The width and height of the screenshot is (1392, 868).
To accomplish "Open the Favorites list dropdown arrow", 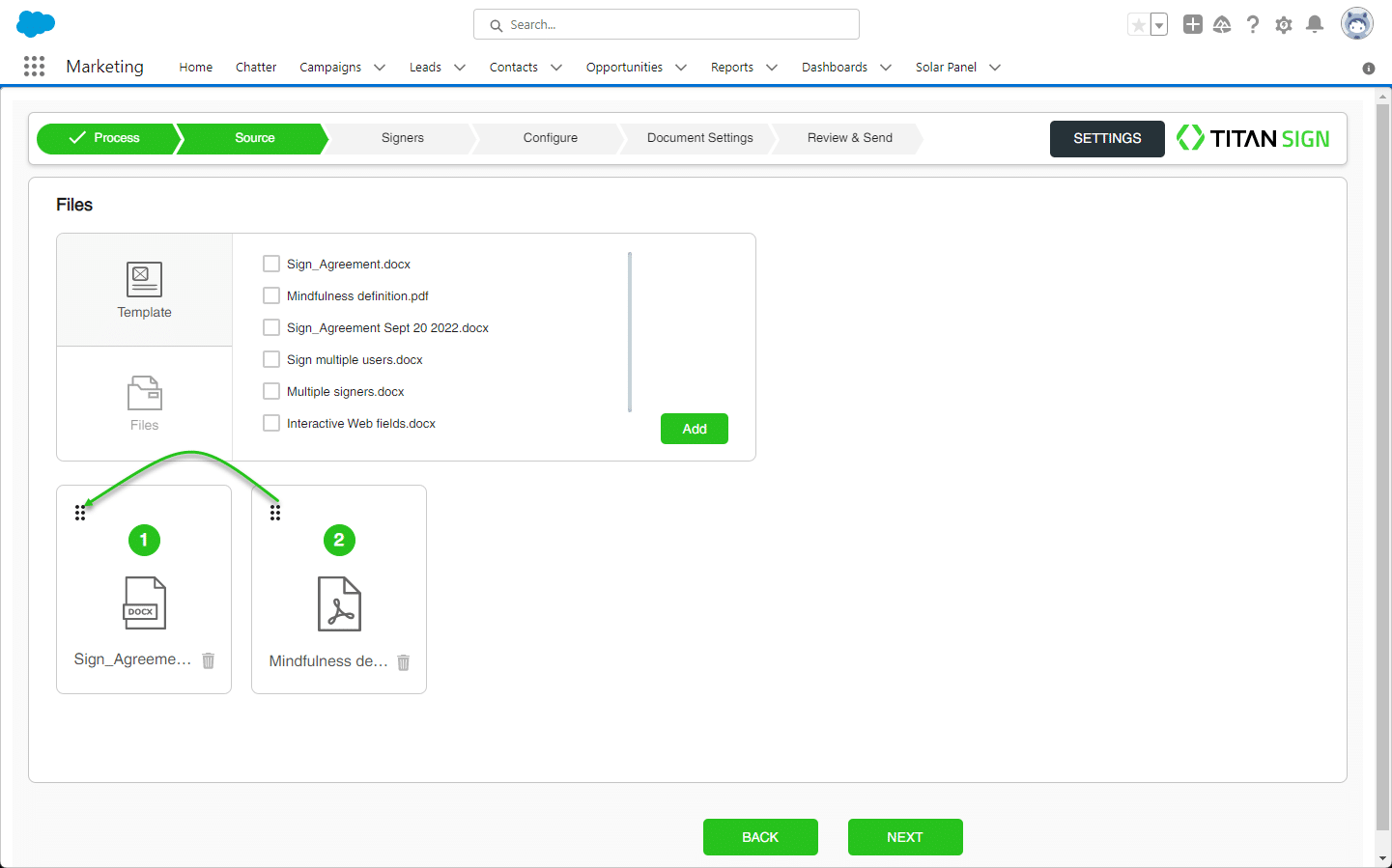I will [x=1159, y=25].
